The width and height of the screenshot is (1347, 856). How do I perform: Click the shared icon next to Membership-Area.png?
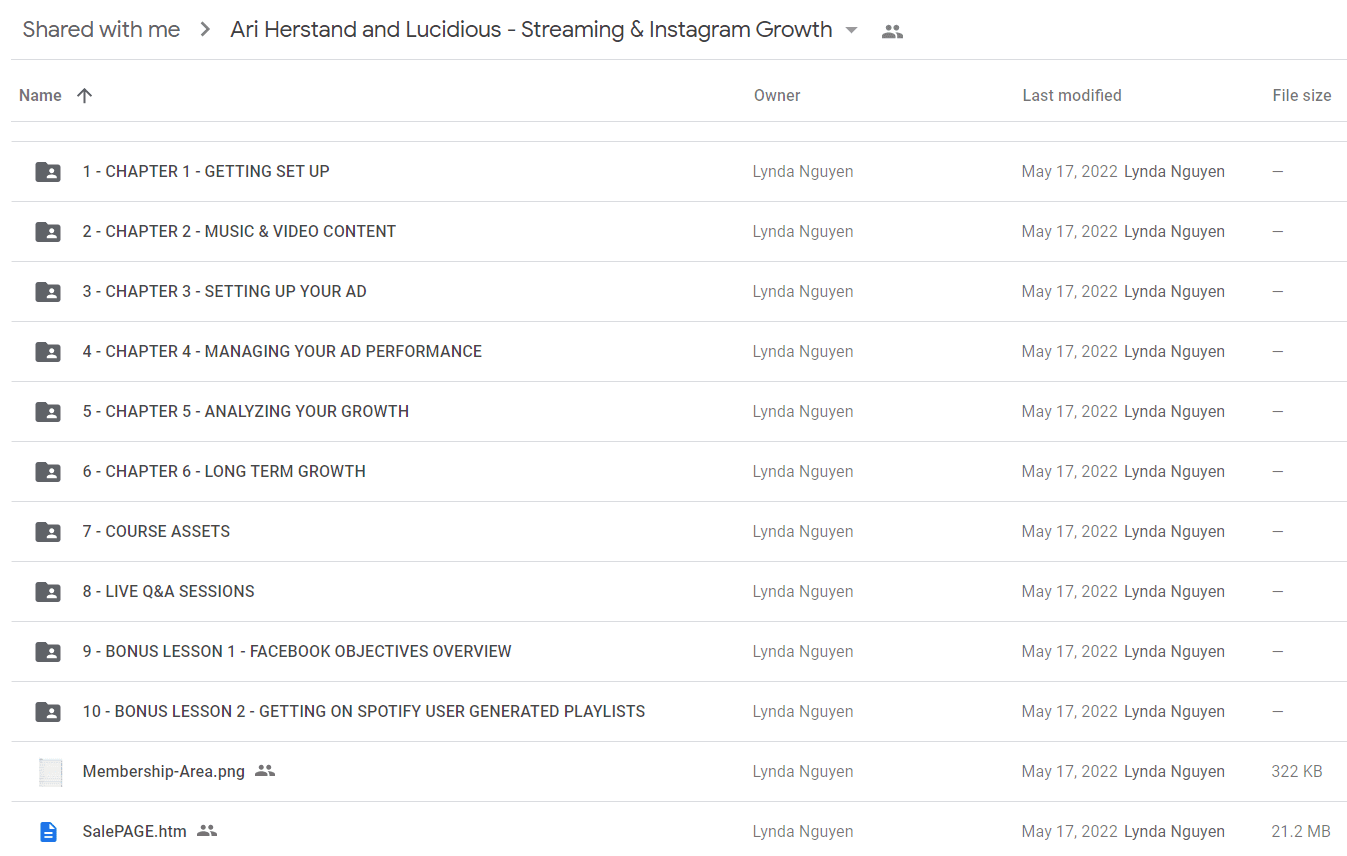[x=265, y=771]
